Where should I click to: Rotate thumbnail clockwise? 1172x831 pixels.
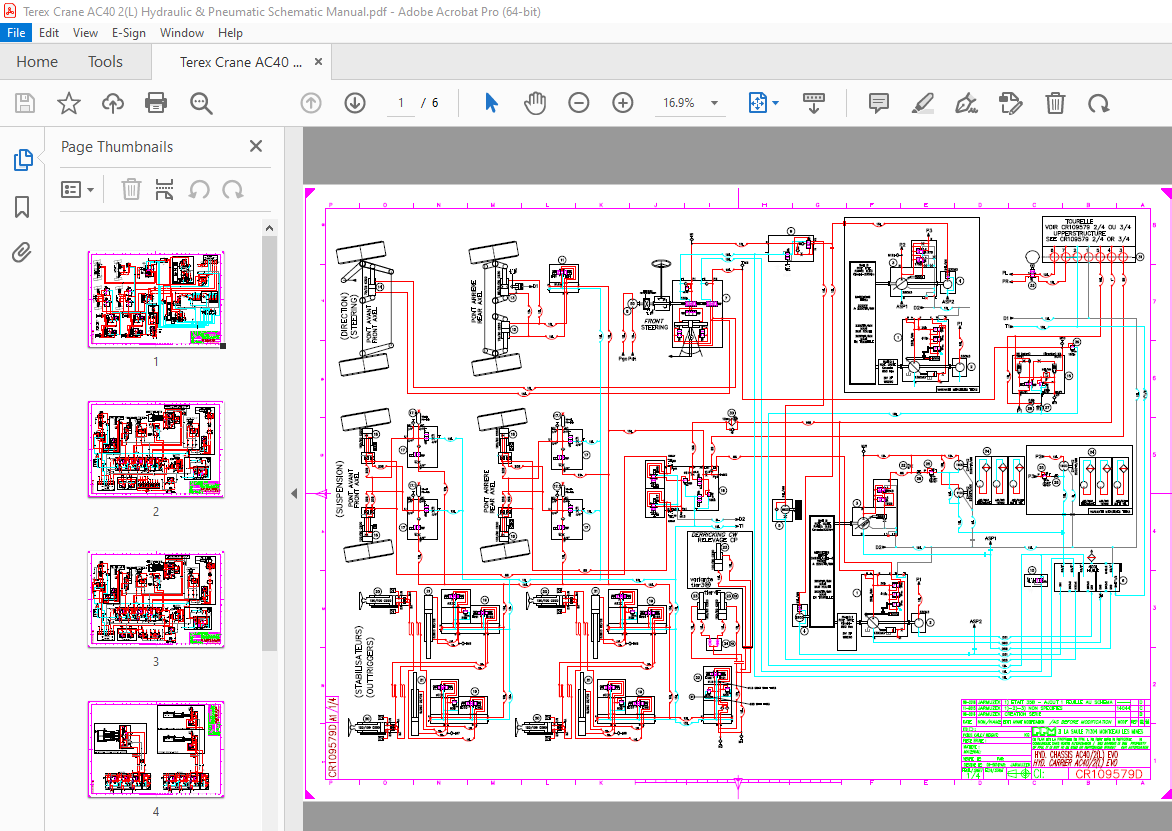tap(232, 190)
